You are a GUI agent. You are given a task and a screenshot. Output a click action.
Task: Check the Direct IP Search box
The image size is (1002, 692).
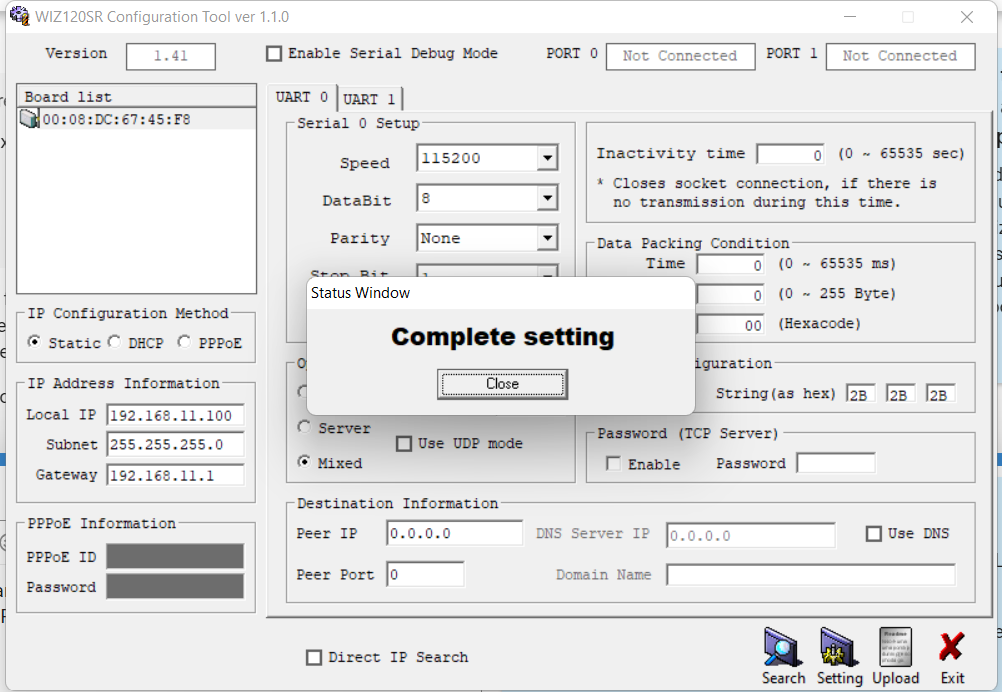314,657
